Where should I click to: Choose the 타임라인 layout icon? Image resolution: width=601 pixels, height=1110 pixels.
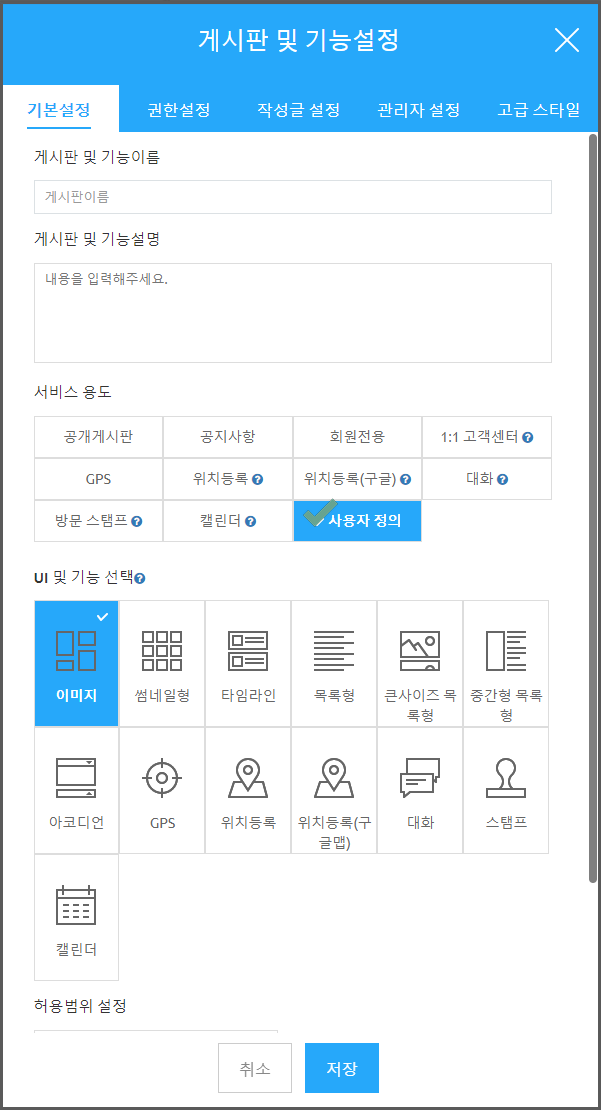click(x=248, y=651)
